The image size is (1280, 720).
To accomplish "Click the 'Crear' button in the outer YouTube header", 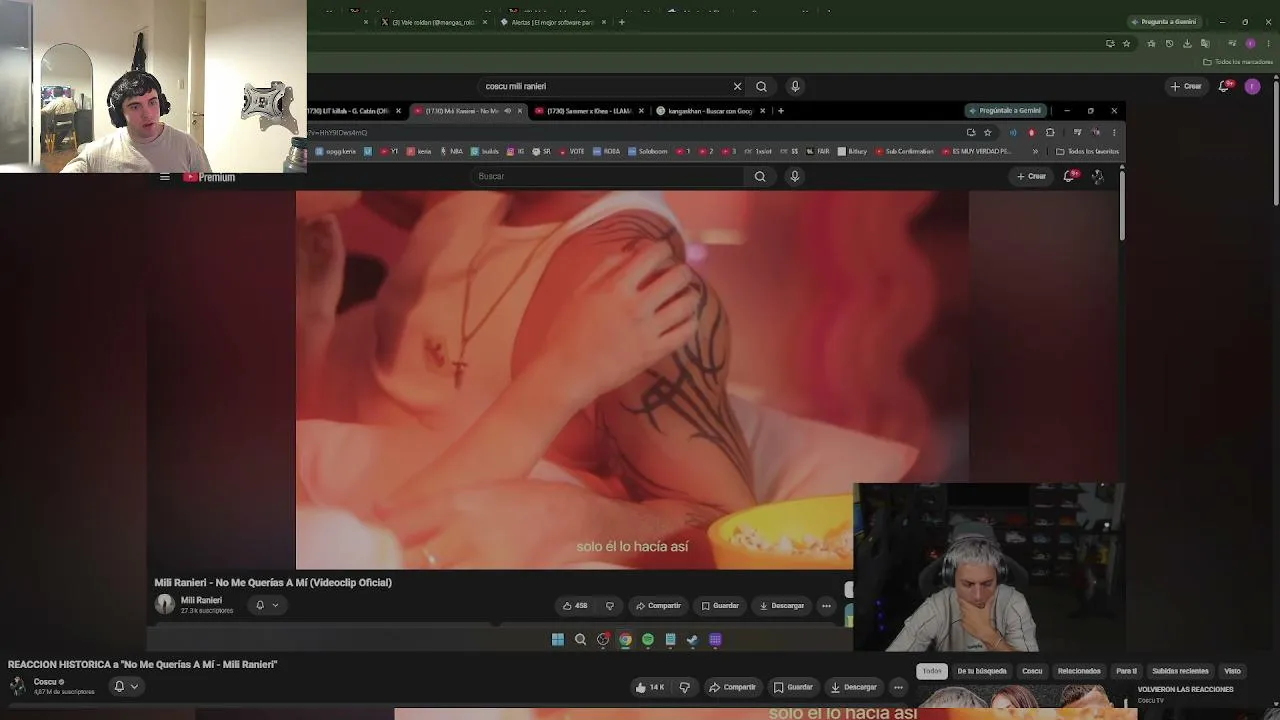I will [1186, 86].
